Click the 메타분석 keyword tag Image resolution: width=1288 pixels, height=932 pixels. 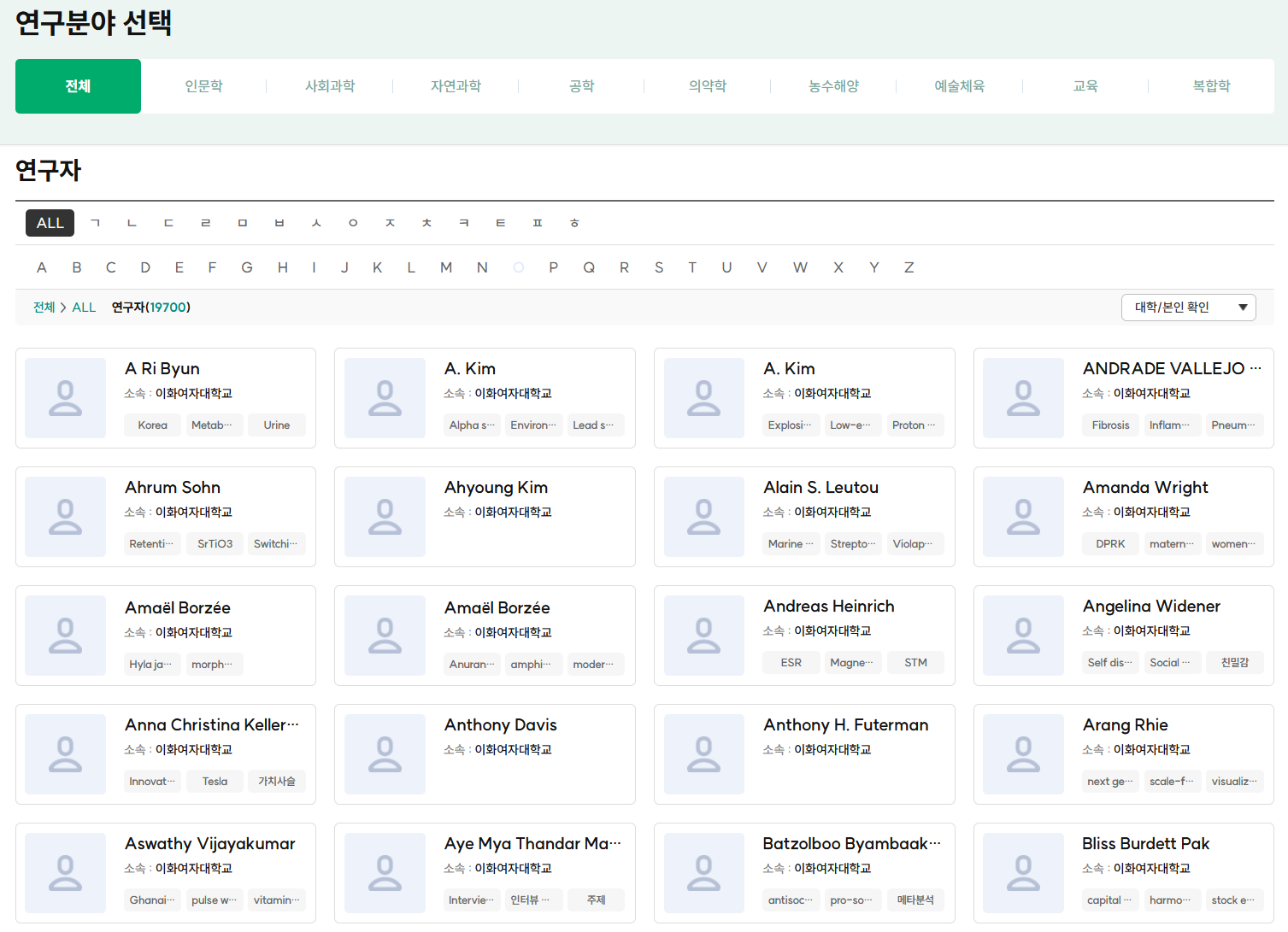915,900
